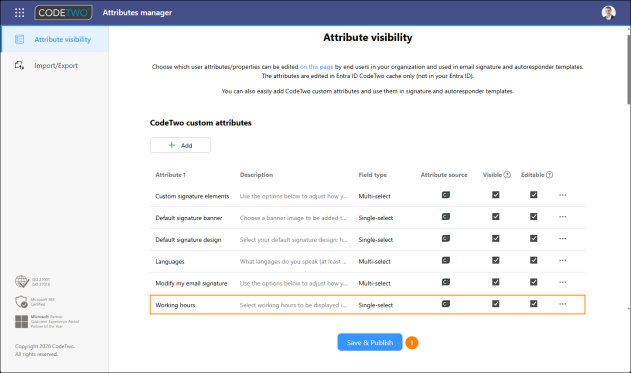This screenshot has height=373, width=631.
Task: Click the Attribute source column header
Action: pos(444,175)
